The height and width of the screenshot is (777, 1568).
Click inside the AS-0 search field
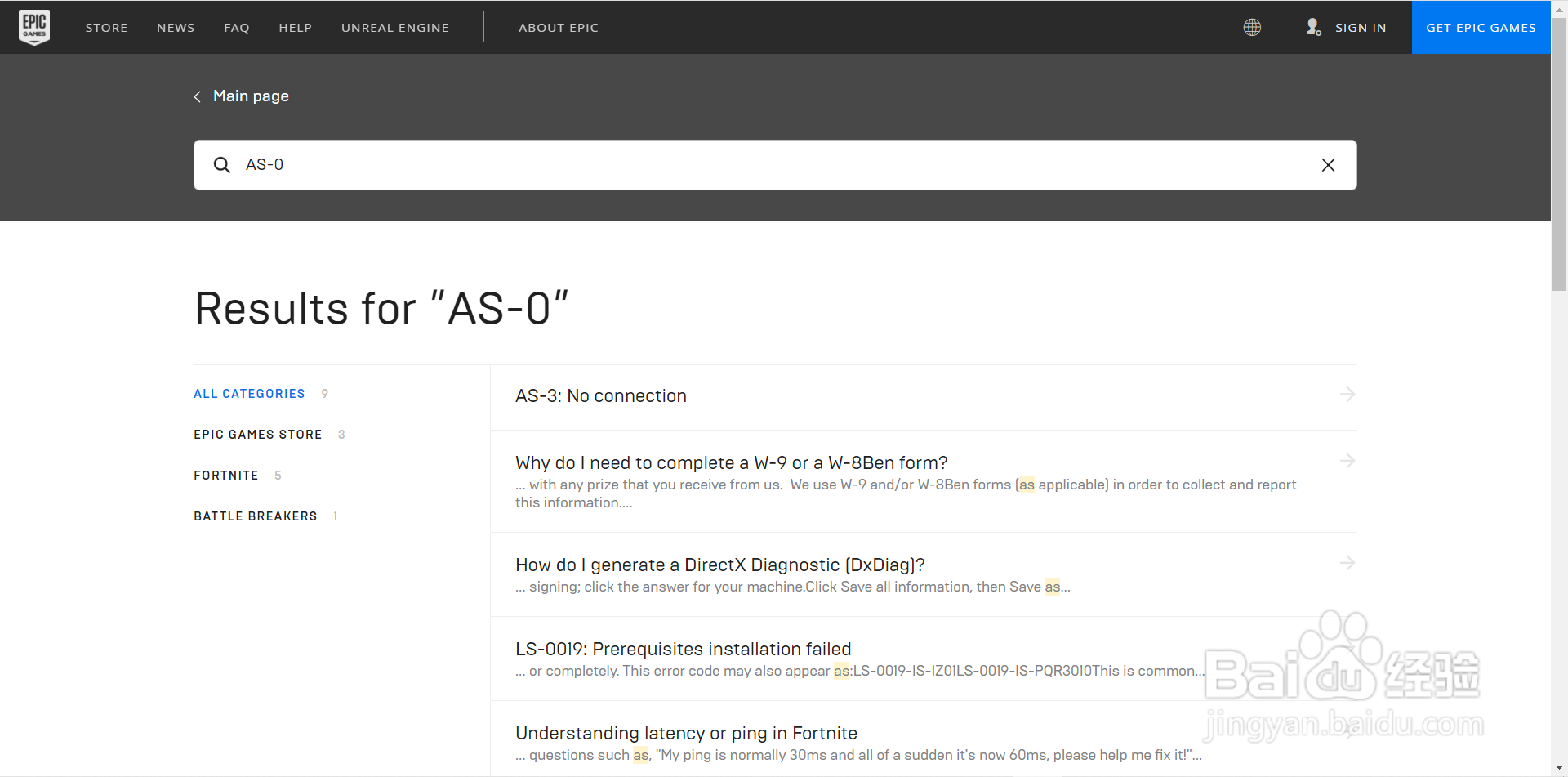735,165
